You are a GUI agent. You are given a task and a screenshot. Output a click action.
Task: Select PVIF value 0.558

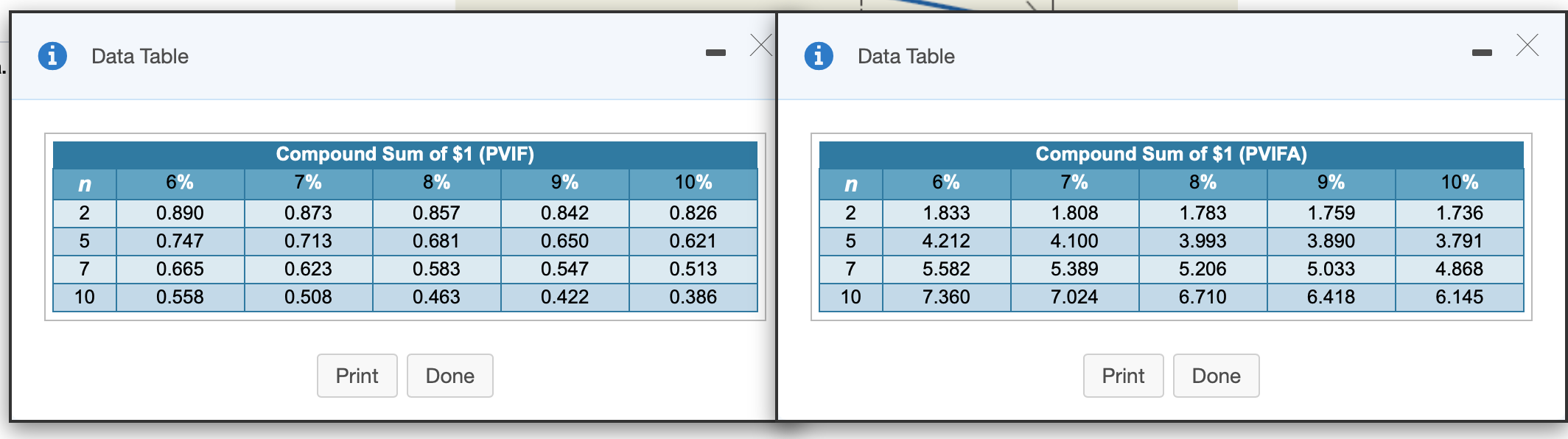pyautogui.click(x=180, y=297)
